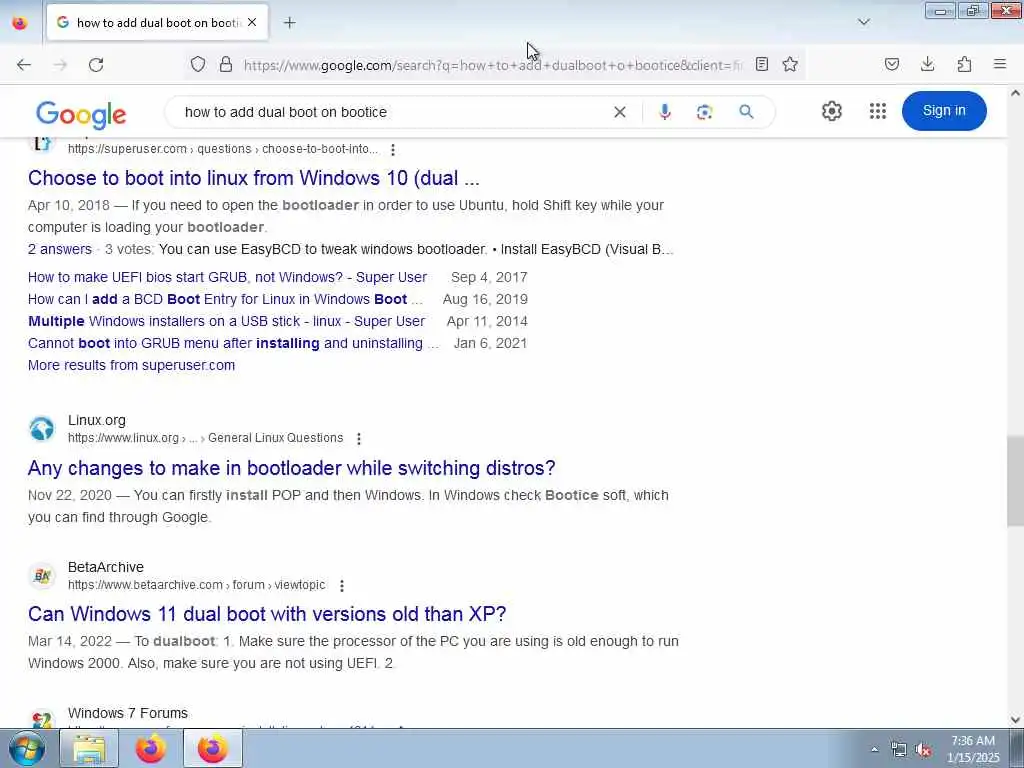The width and height of the screenshot is (1024, 768).
Task: Click the scrollbar up arrow
Action: (x=1015, y=93)
